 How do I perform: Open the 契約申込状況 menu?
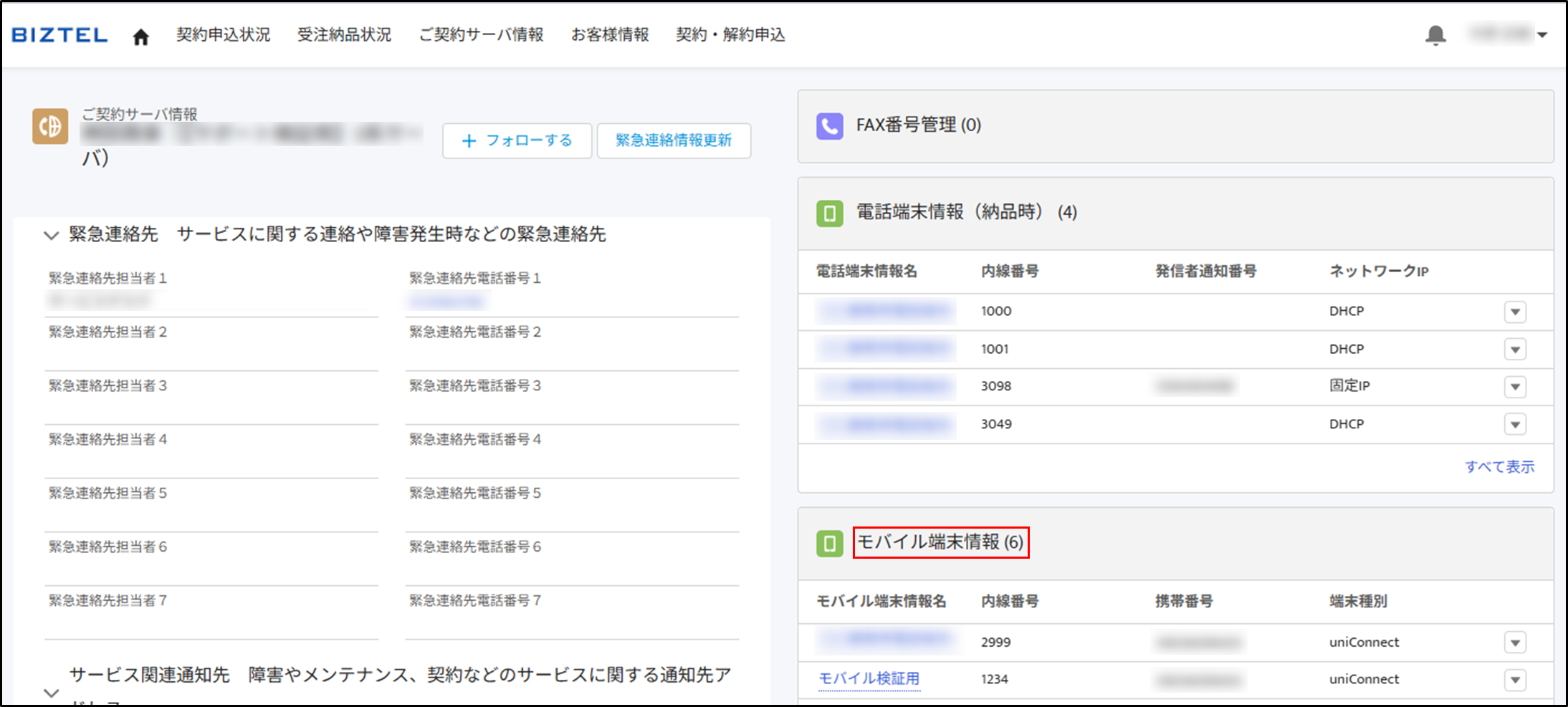point(223,35)
